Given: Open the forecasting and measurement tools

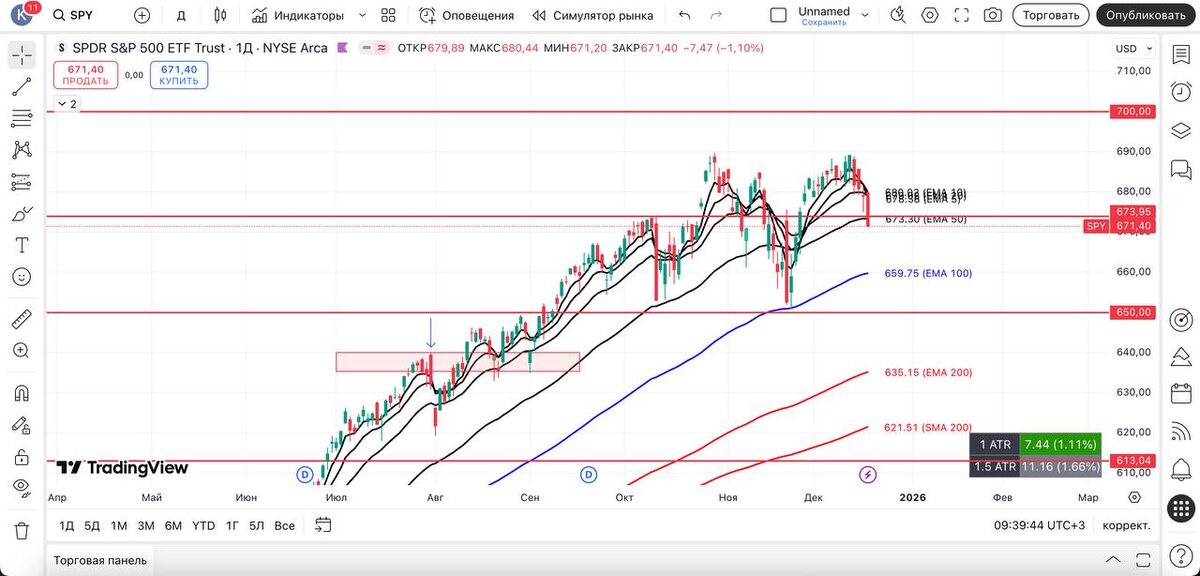Looking at the screenshot, I should [22, 182].
